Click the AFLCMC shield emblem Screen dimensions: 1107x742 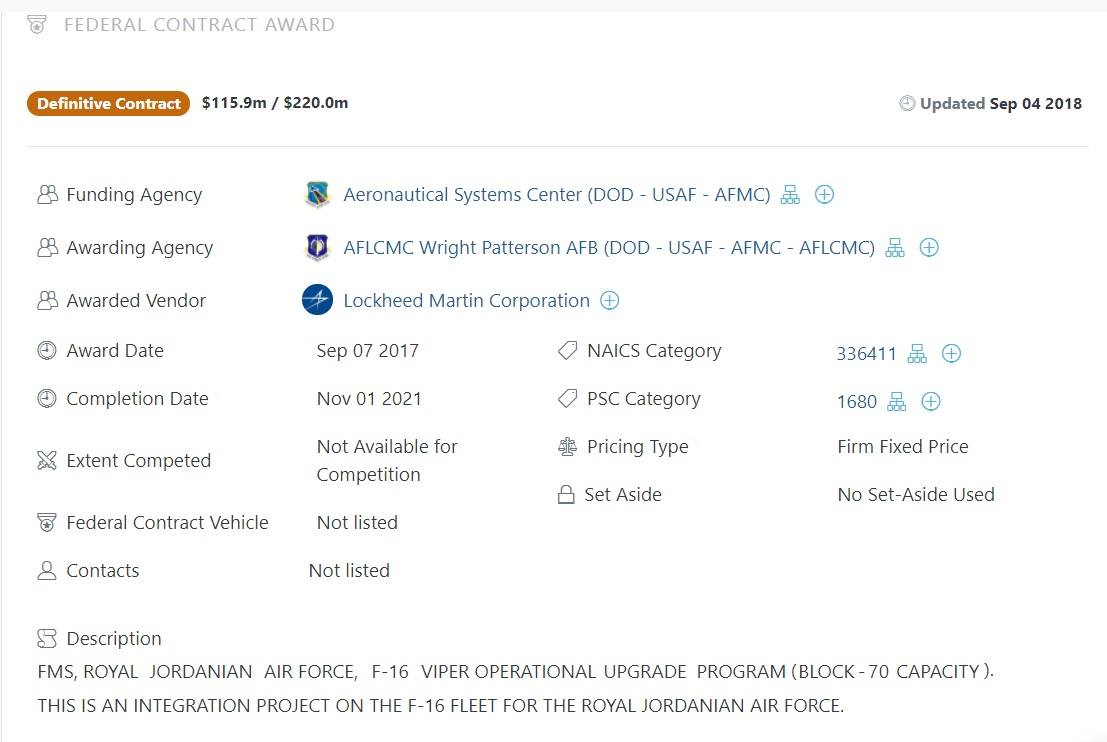pyautogui.click(x=317, y=247)
